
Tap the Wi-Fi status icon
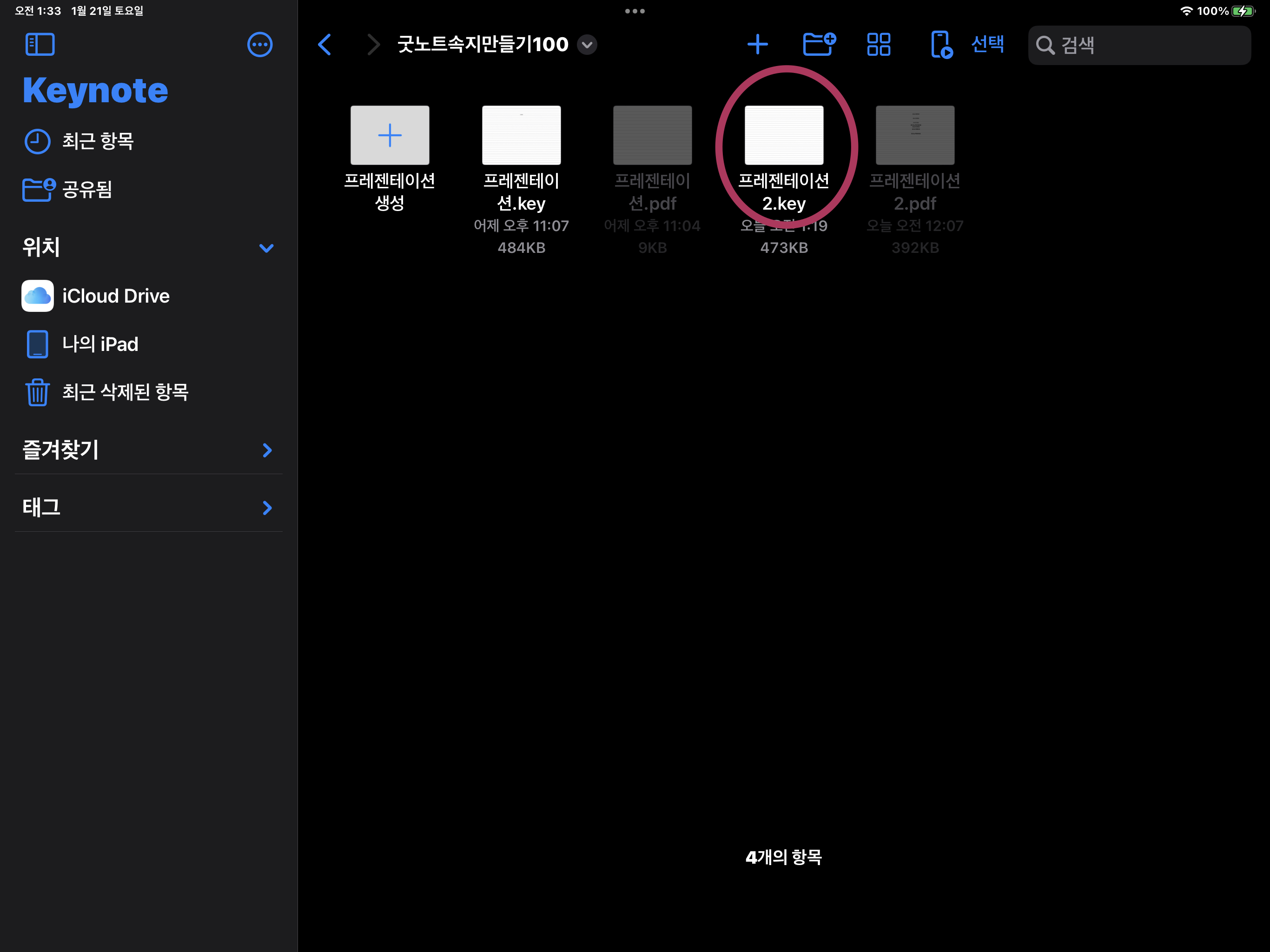[x=1186, y=11]
